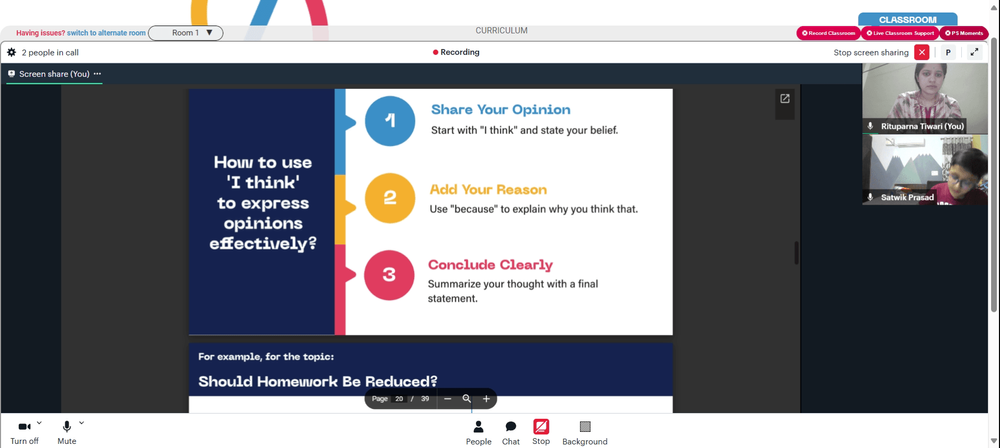Click Record Classroom button

coord(828,33)
